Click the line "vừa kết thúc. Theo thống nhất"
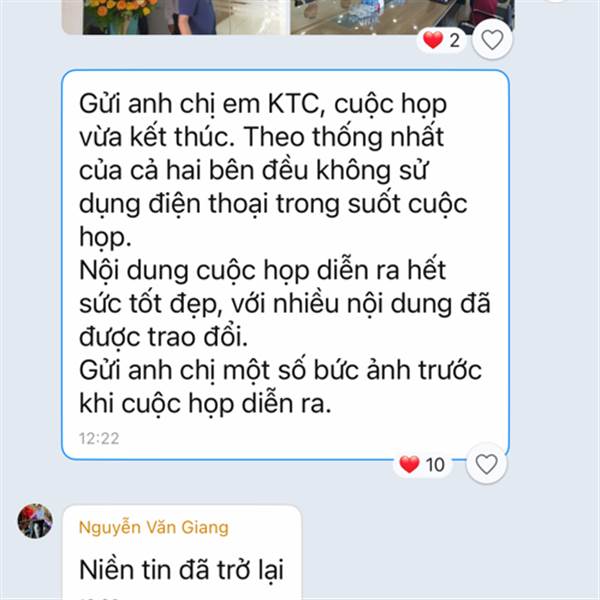600x600 pixels. click(x=261, y=137)
